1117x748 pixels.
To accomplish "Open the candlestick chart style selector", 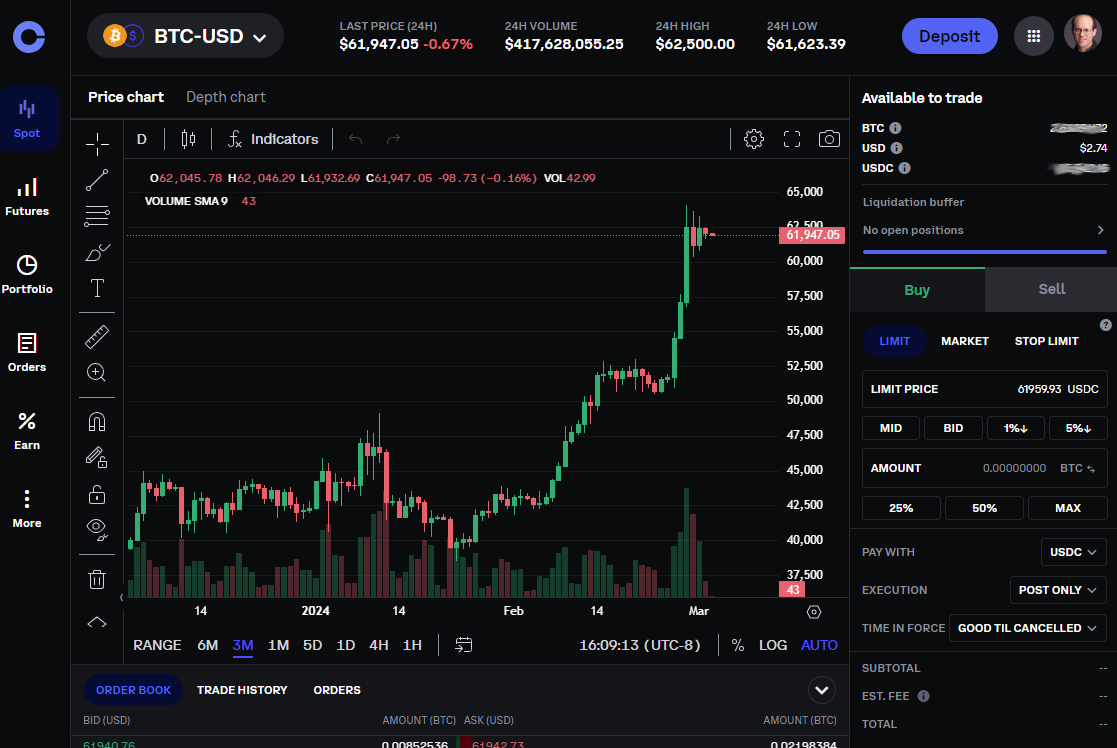I will coord(188,139).
